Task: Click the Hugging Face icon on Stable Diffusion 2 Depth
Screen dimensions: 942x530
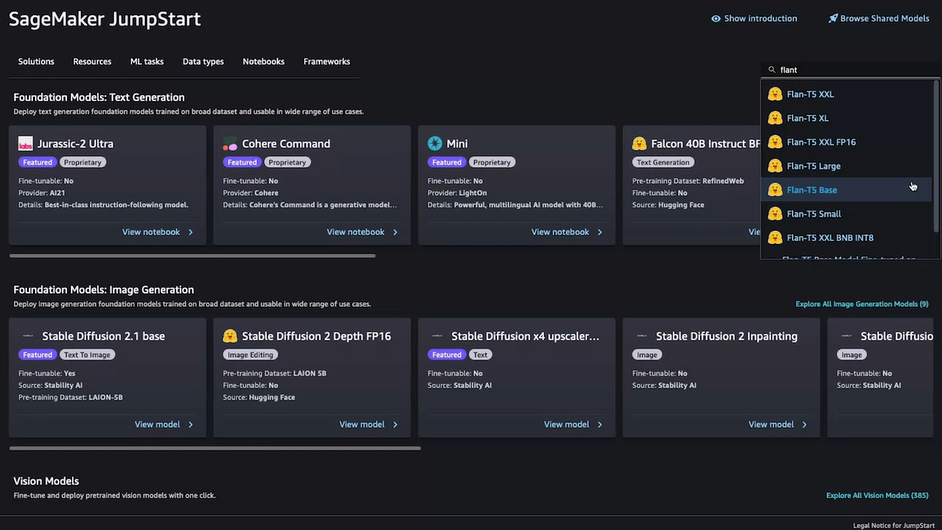Action: click(230, 336)
